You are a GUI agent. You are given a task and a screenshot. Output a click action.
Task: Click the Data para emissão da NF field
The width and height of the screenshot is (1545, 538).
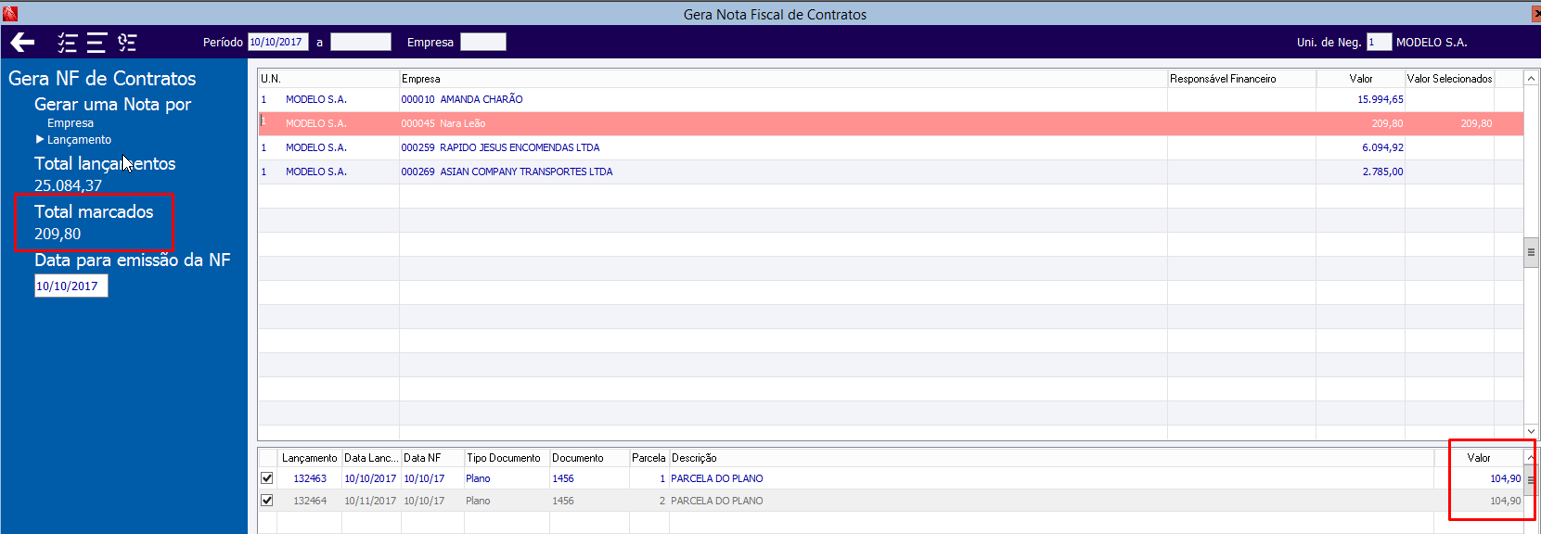pos(71,286)
